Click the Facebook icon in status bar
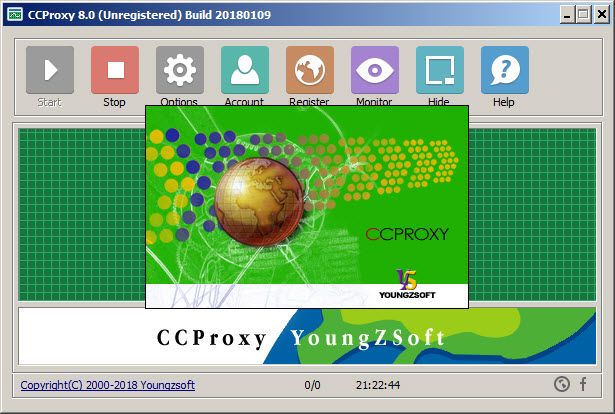This screenshot has height=414, width=615. tap(583, 384)
